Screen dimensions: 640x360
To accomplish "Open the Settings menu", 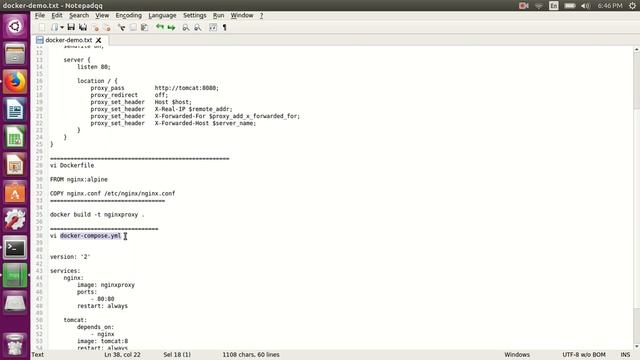I will [x=195, y=15].
